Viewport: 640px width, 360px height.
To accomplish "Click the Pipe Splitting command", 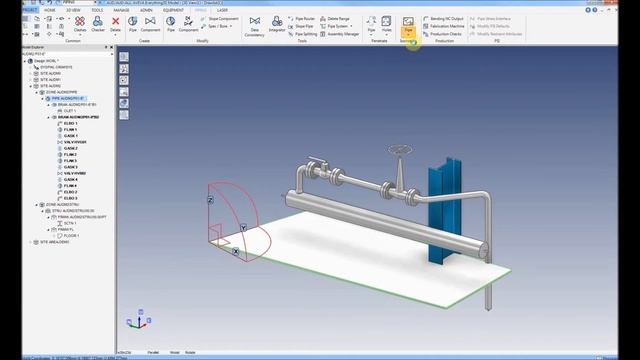I will click(302, 34).
